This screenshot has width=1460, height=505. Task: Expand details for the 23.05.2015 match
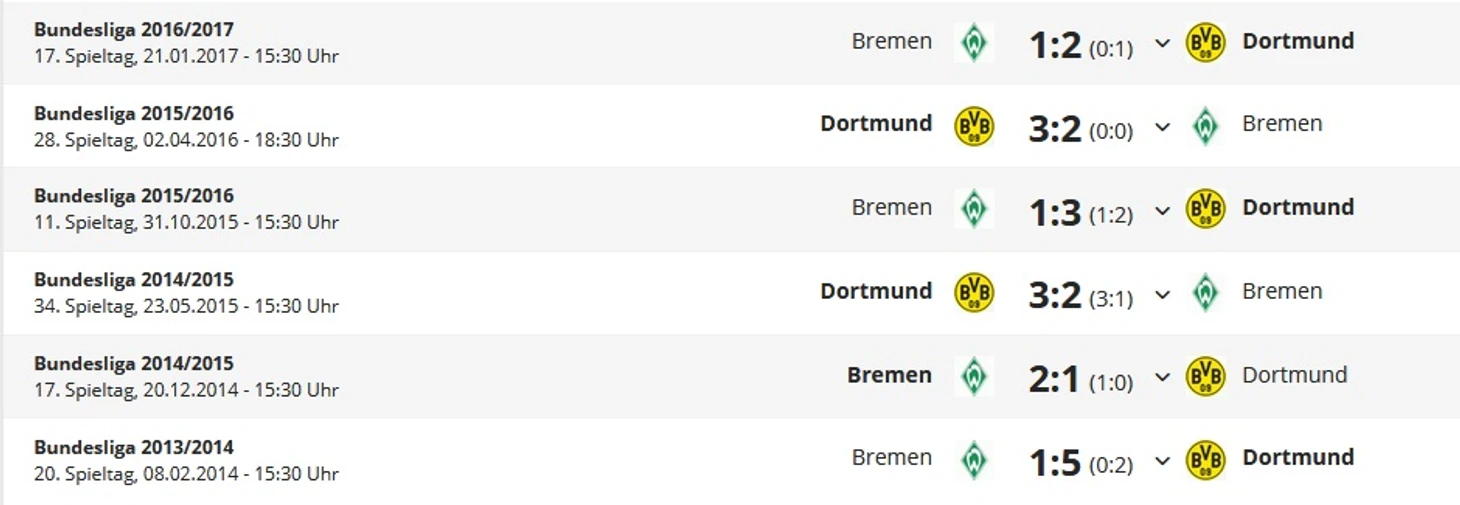click(1162, 295)
